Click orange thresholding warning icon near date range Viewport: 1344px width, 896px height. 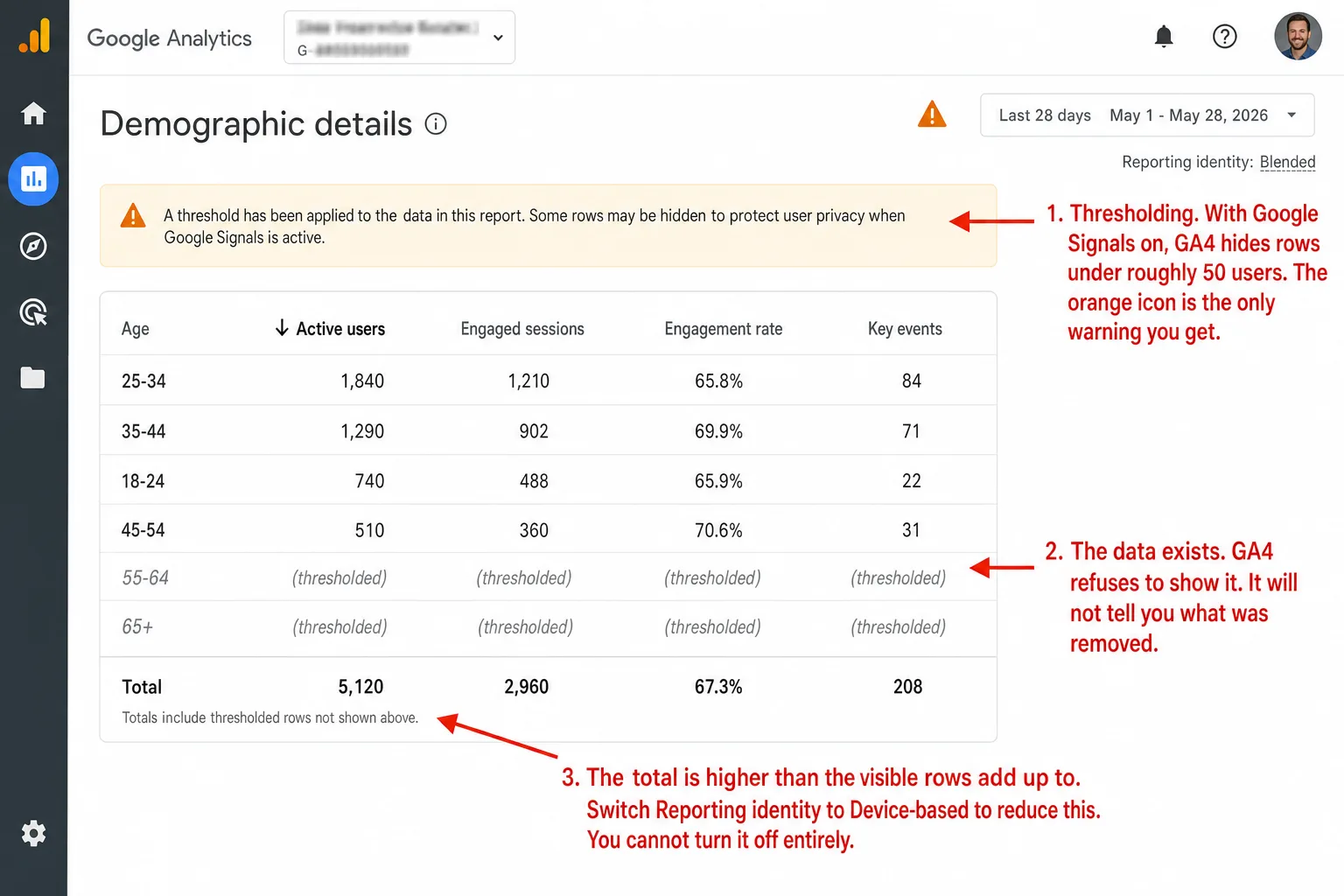(x=932, y=114)
